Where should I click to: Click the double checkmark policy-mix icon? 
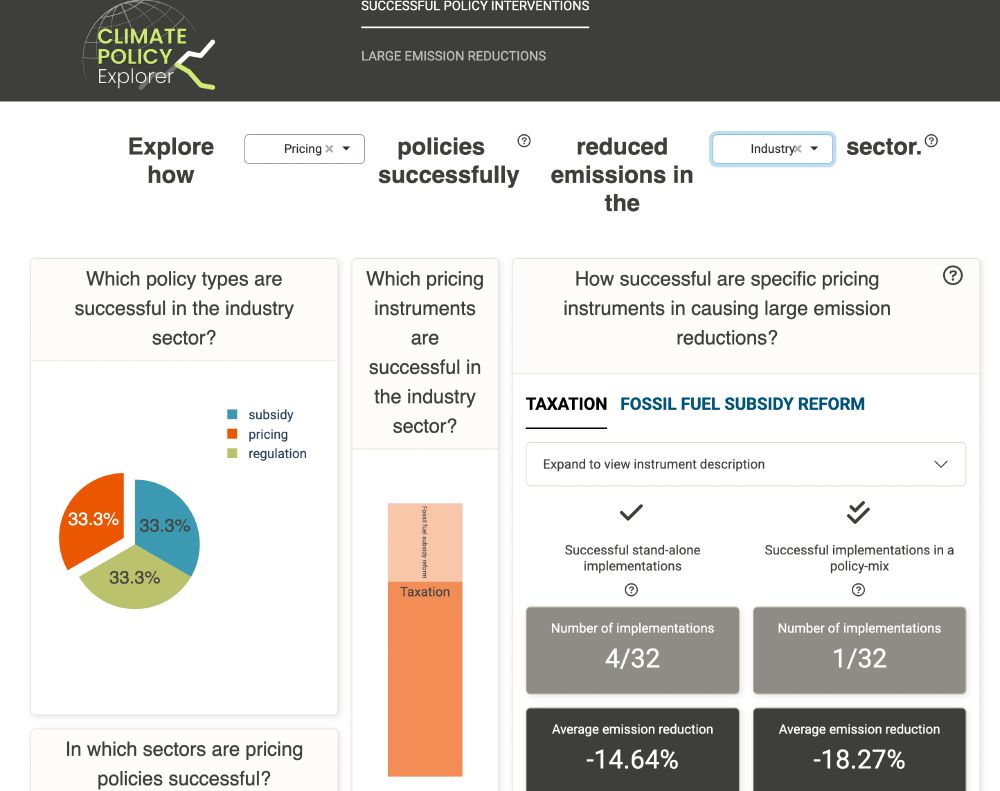[858, 512]
